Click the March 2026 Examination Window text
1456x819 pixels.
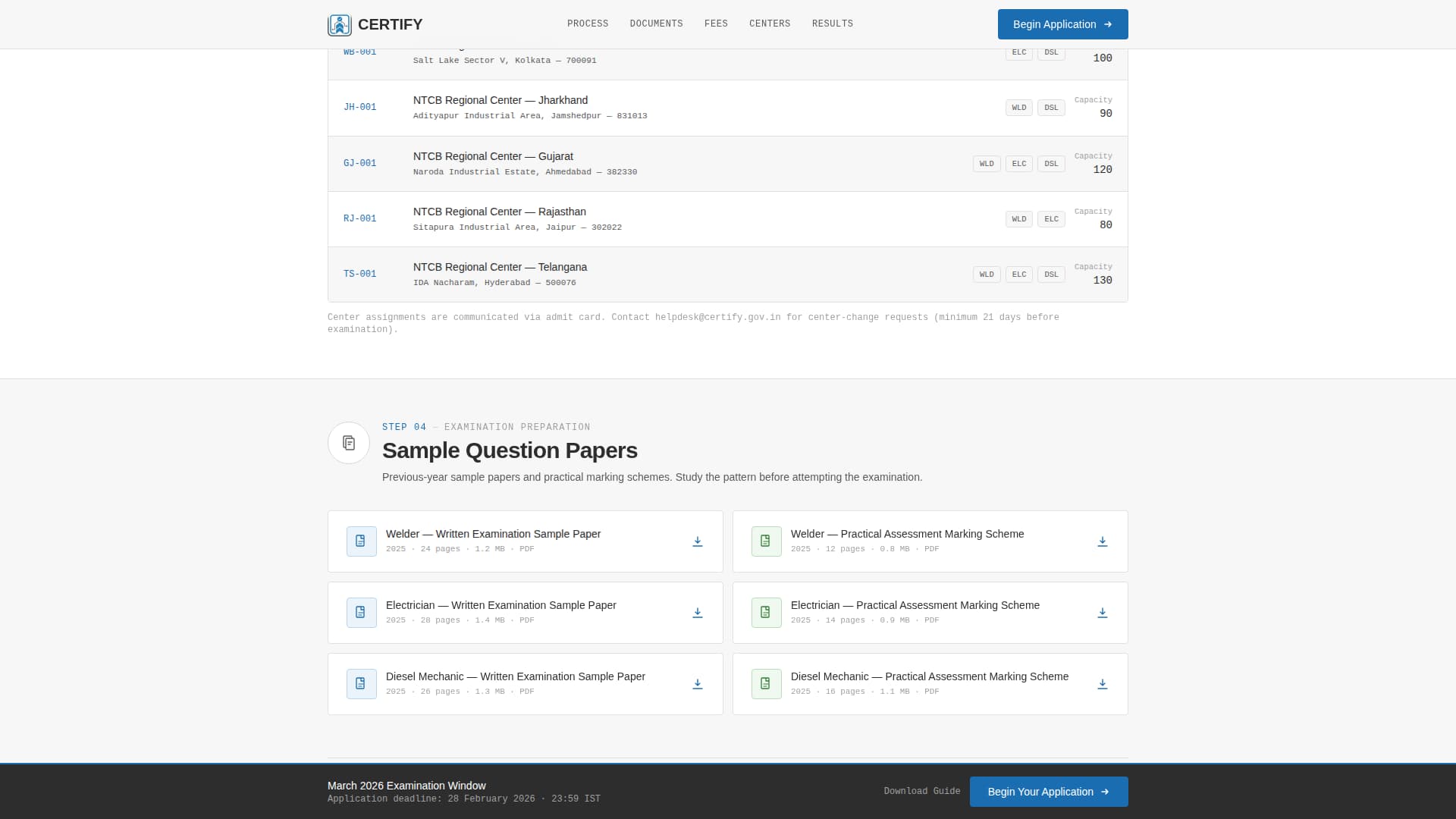click(406, 786)
